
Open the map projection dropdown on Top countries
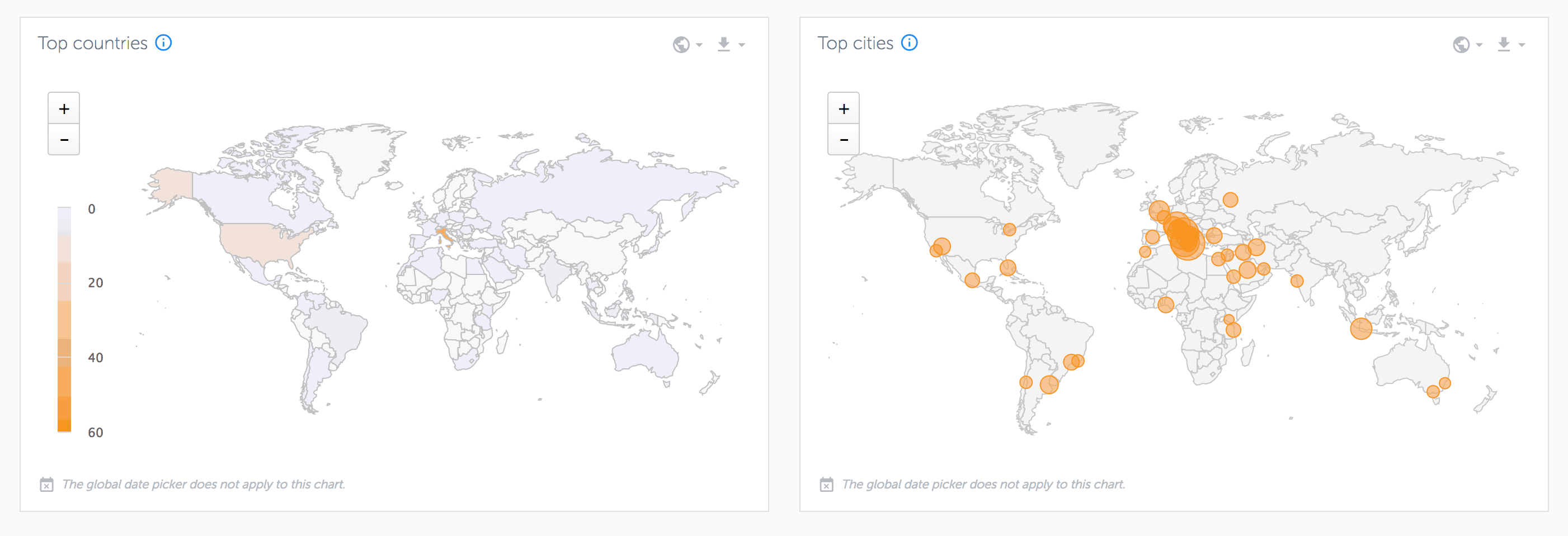click(x=698, y=46)
